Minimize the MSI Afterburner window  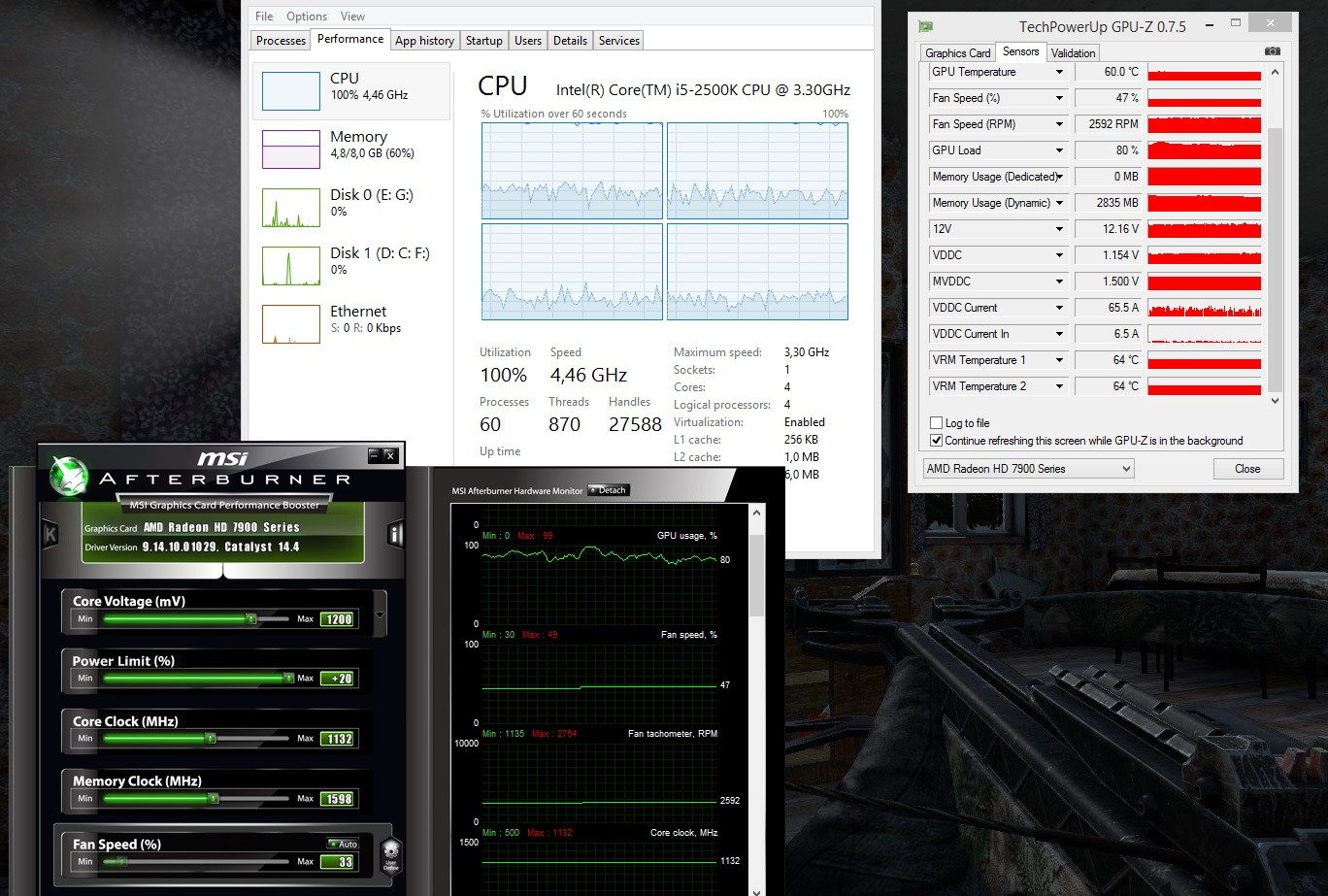(x=375, y=454)
